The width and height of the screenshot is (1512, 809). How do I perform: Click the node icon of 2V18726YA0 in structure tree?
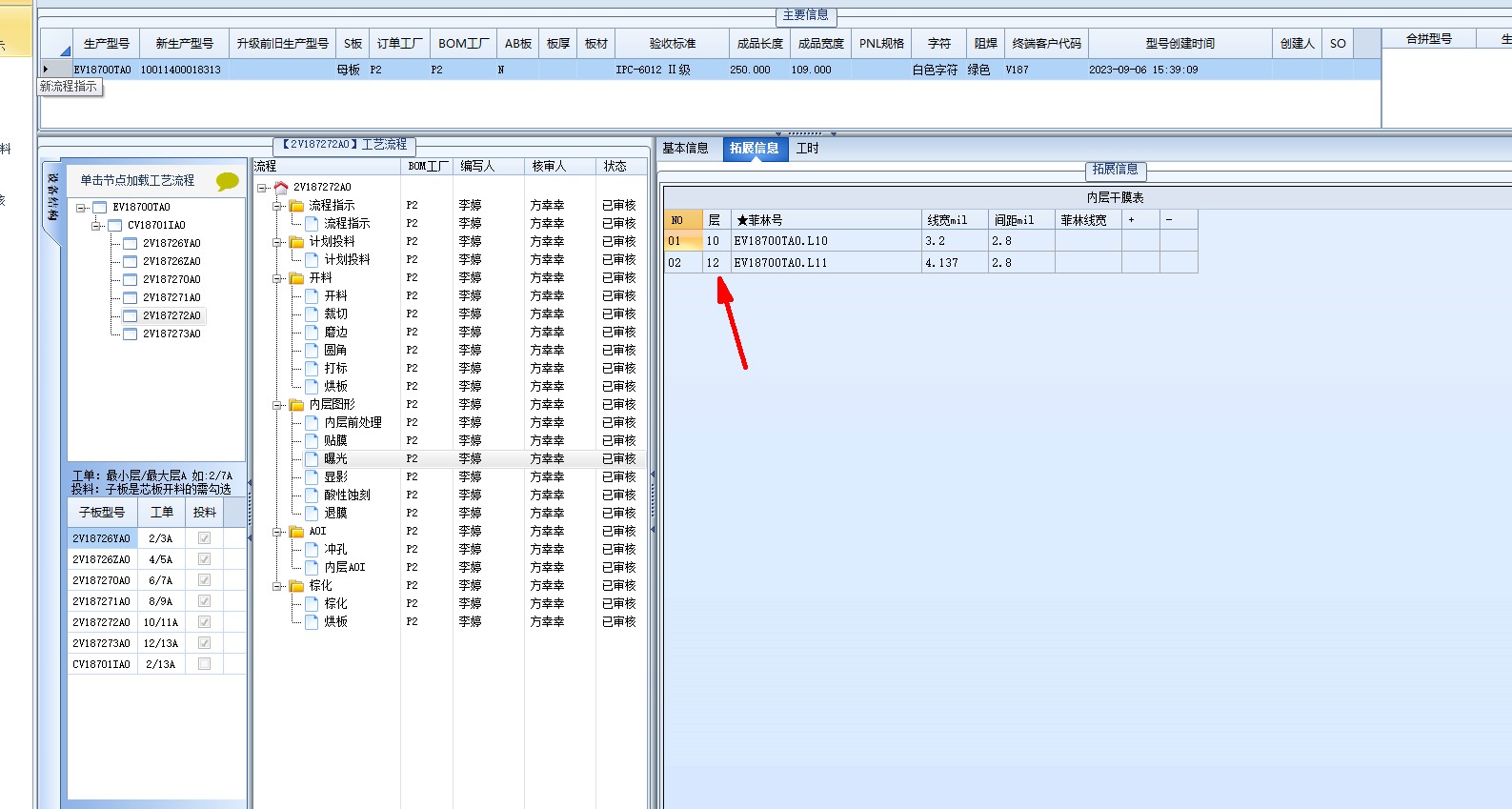pos(131,243)
